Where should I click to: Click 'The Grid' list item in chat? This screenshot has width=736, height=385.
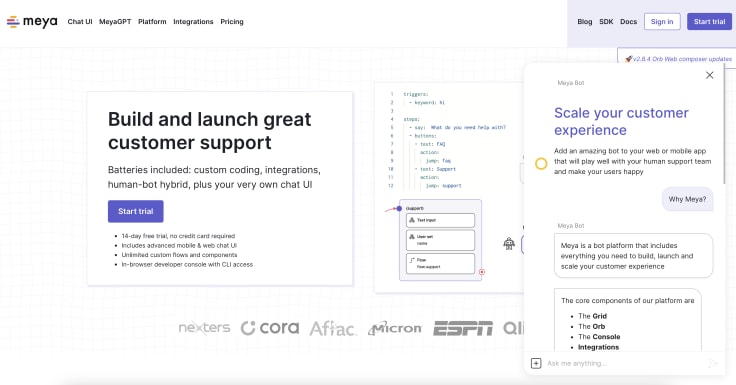(x=592, y=316)
